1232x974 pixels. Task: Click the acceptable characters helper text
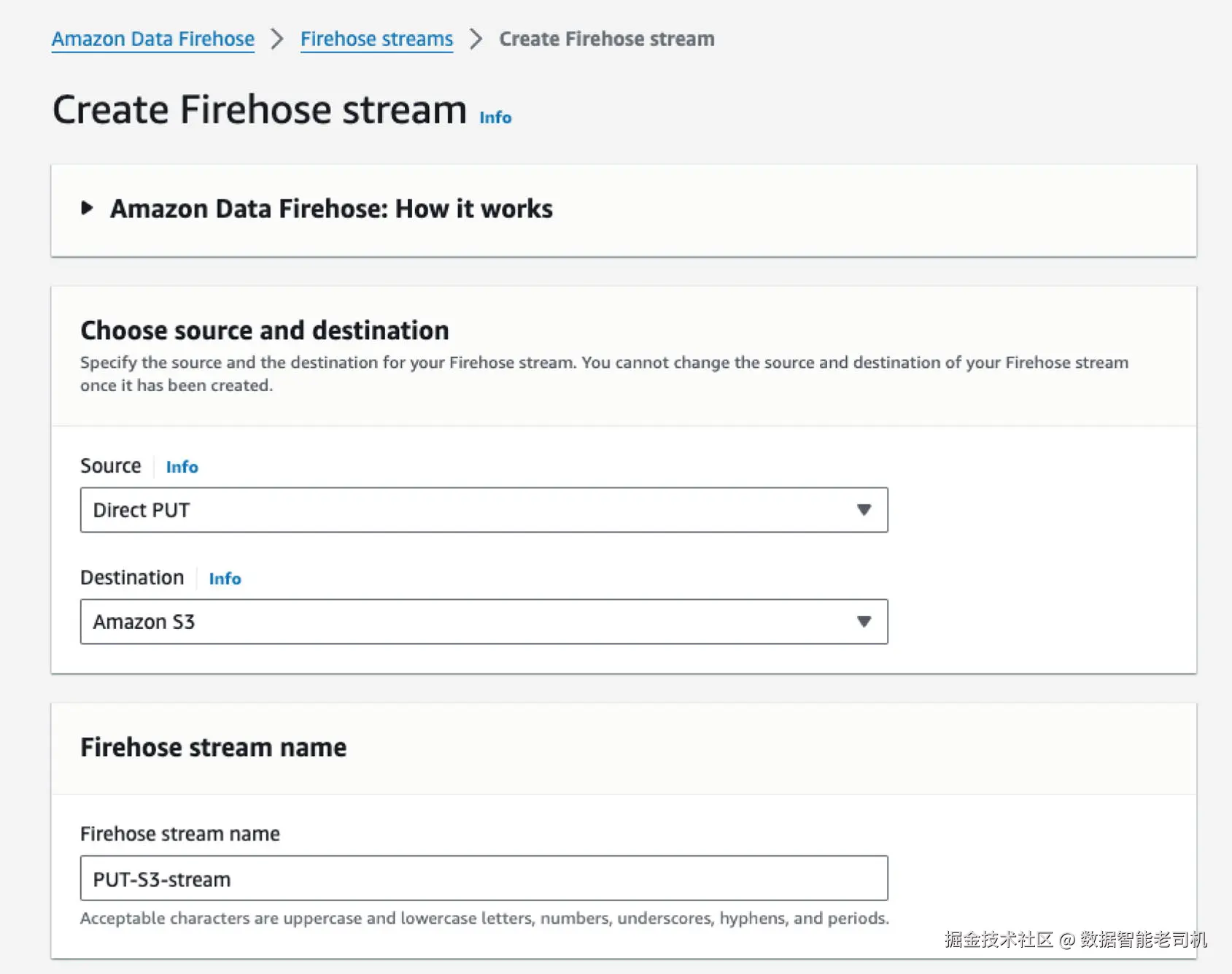pos(484,919)
